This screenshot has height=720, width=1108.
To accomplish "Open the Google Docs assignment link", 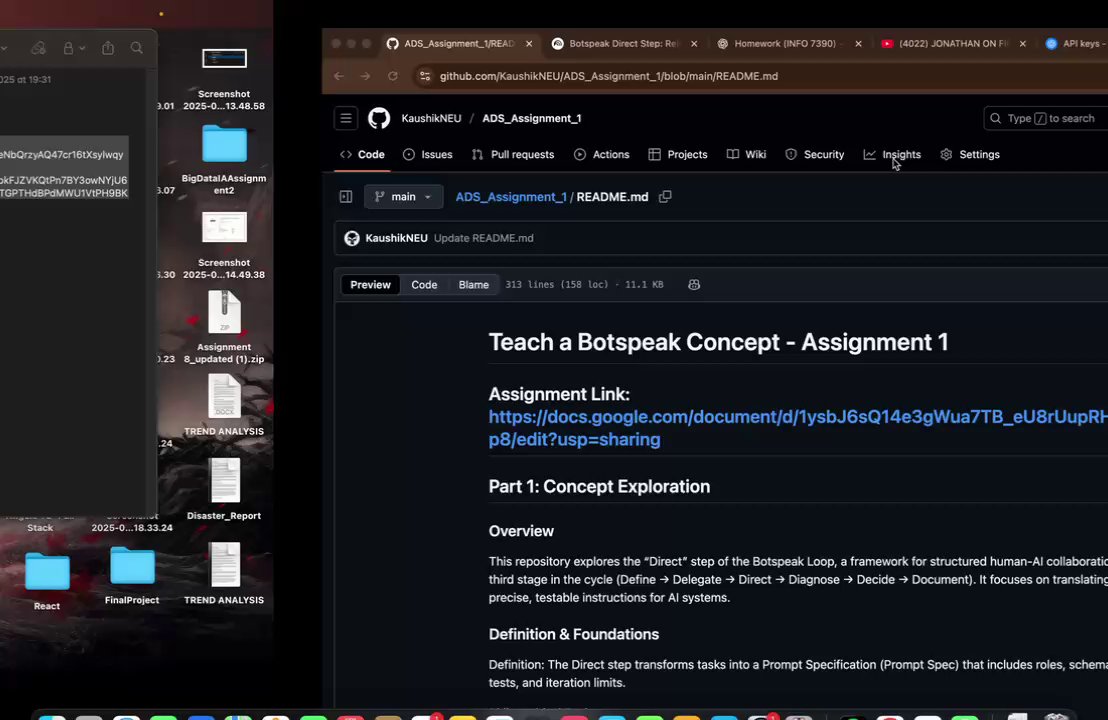I will coord(798,427).
